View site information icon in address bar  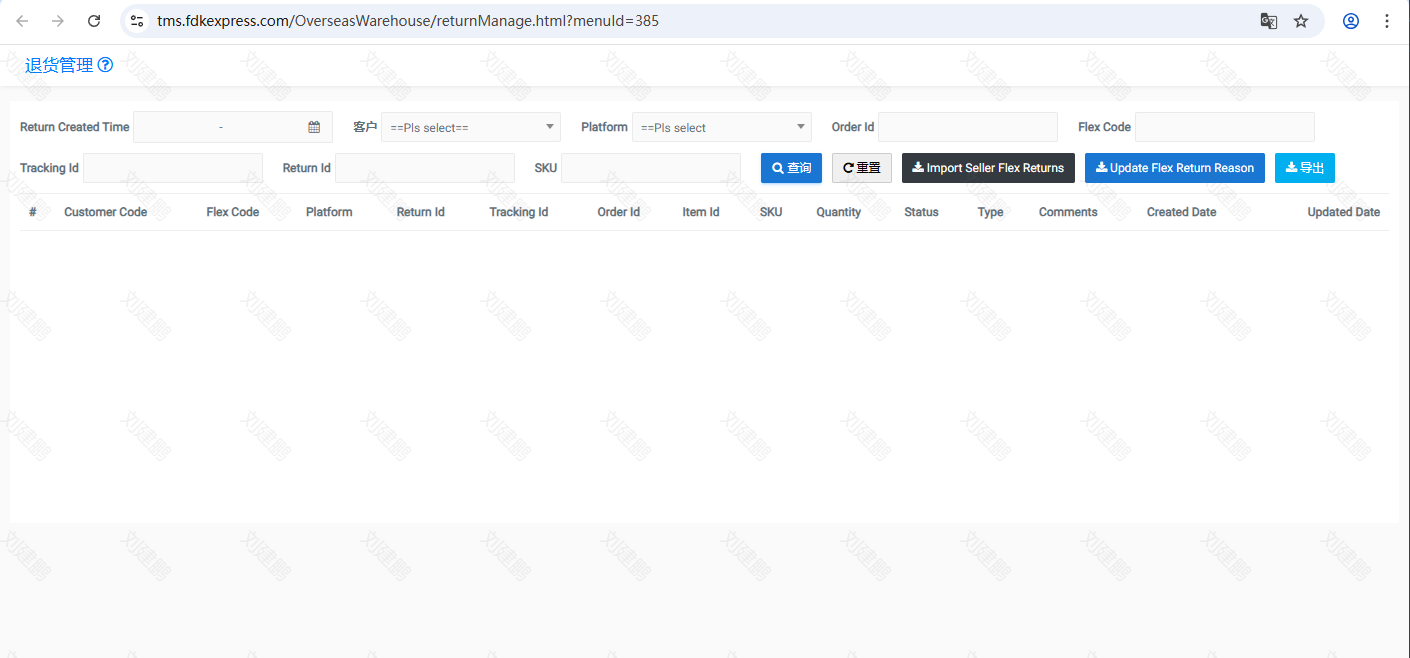pos(138,21)
